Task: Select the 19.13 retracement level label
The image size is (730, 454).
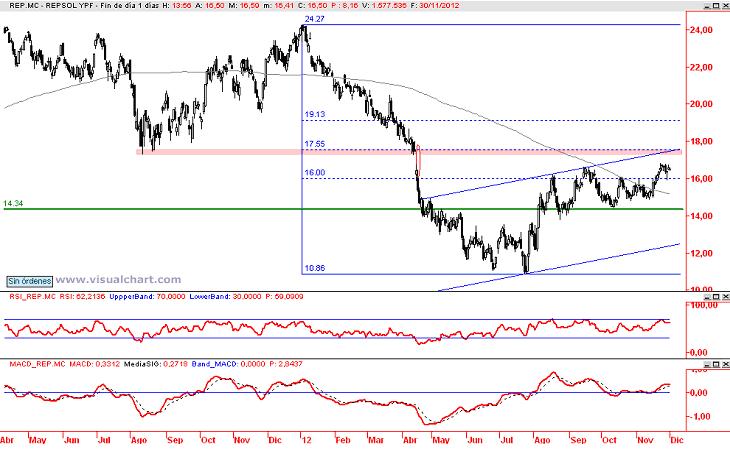Action: pos(314,114)
